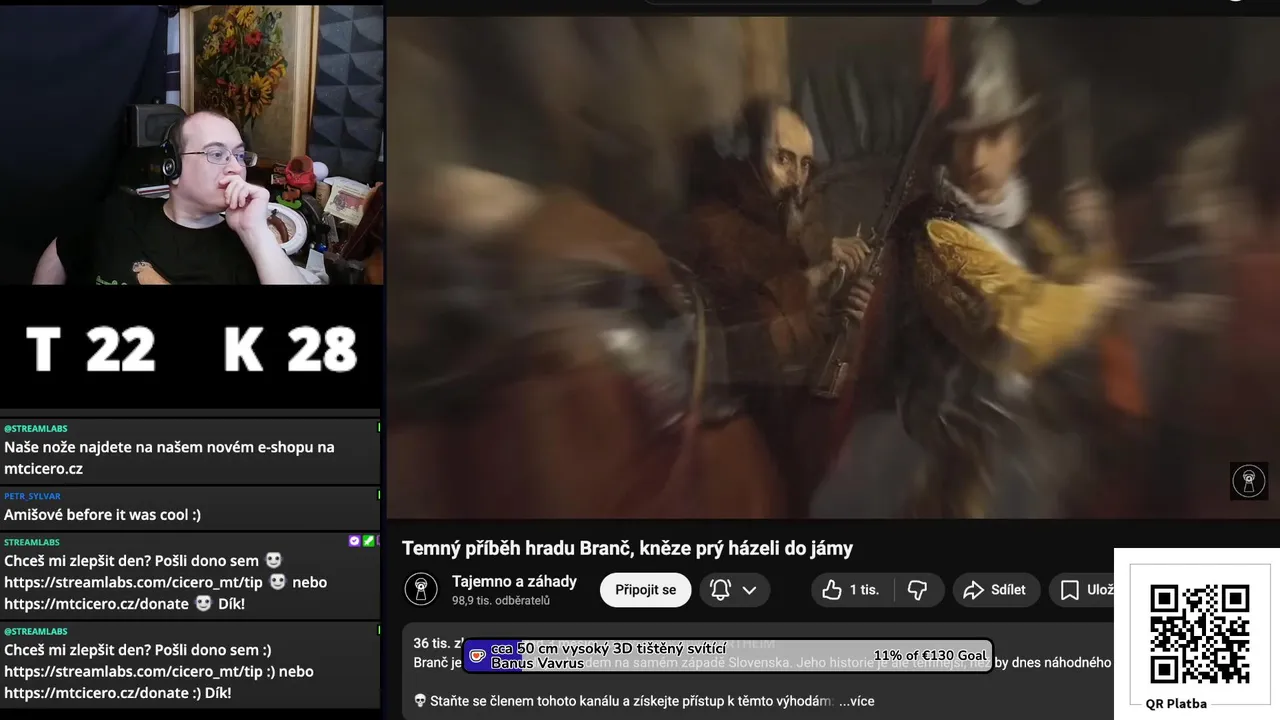The image size is (1280, 720).
Task: Click the €130 goal progress bar
Action: coord(728,656)
